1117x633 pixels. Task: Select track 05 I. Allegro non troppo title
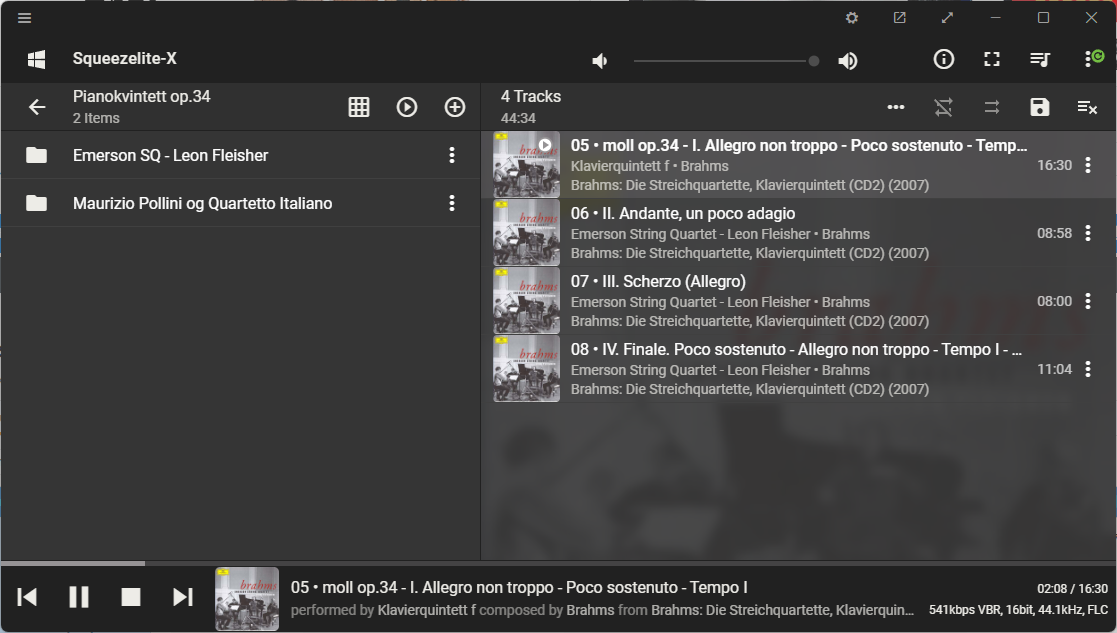[x=799, y=145]
